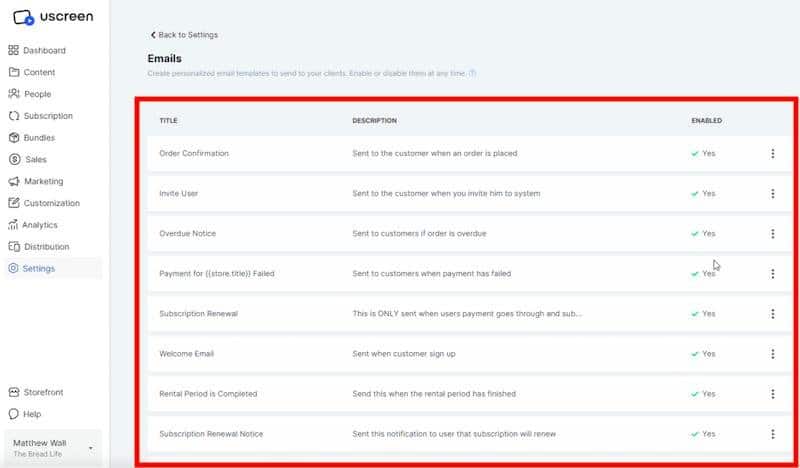Click the Sales dollar icon
This screenshot has height=468, width=800.
click(x=14, y=159)
